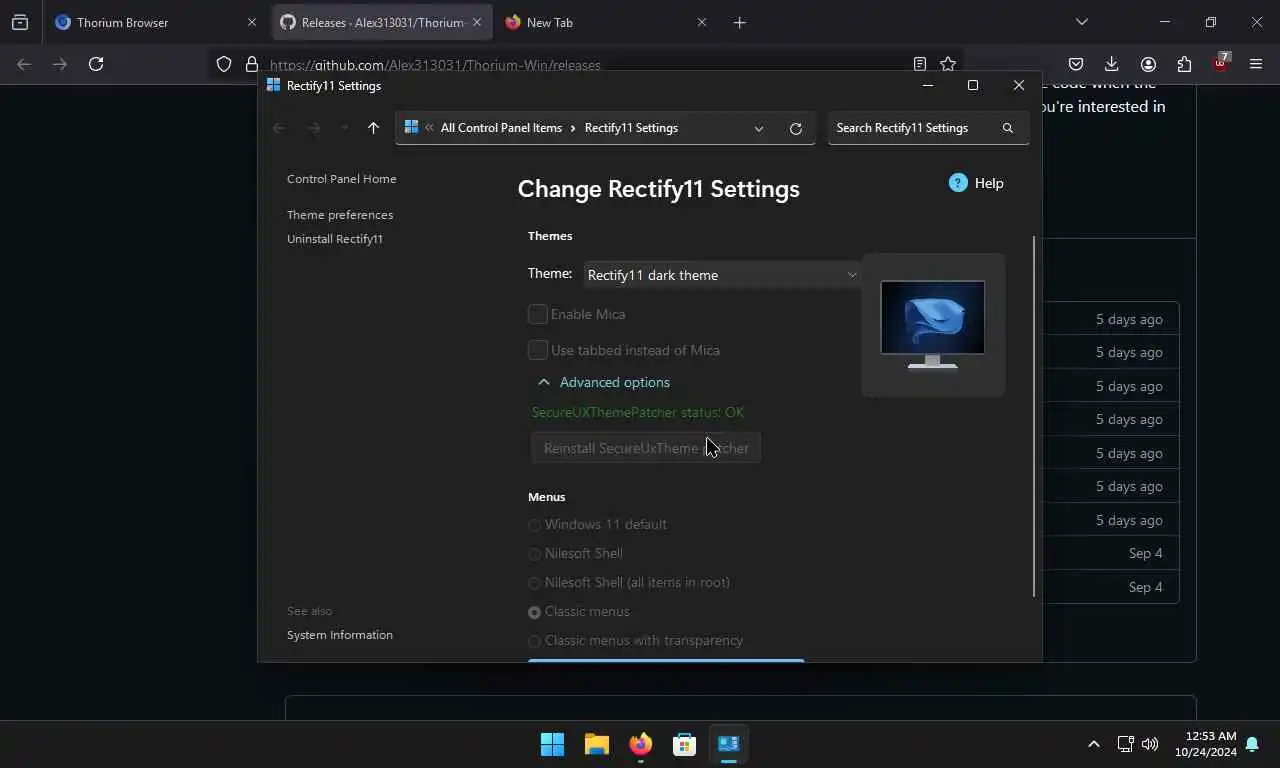This screenshot has width=1280, height=768.
Task: Close the Thorium Browser tab
Action: tap(252, 22)
